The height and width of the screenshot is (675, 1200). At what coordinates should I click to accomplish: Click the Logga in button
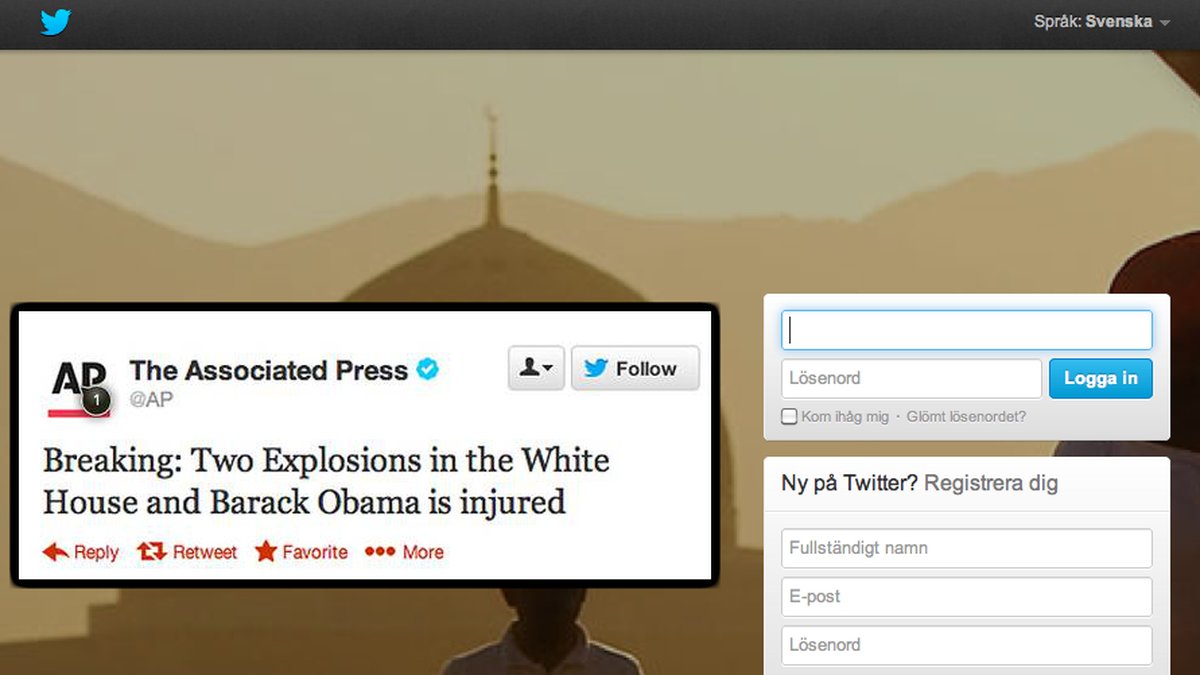(x=1100, y=379)
